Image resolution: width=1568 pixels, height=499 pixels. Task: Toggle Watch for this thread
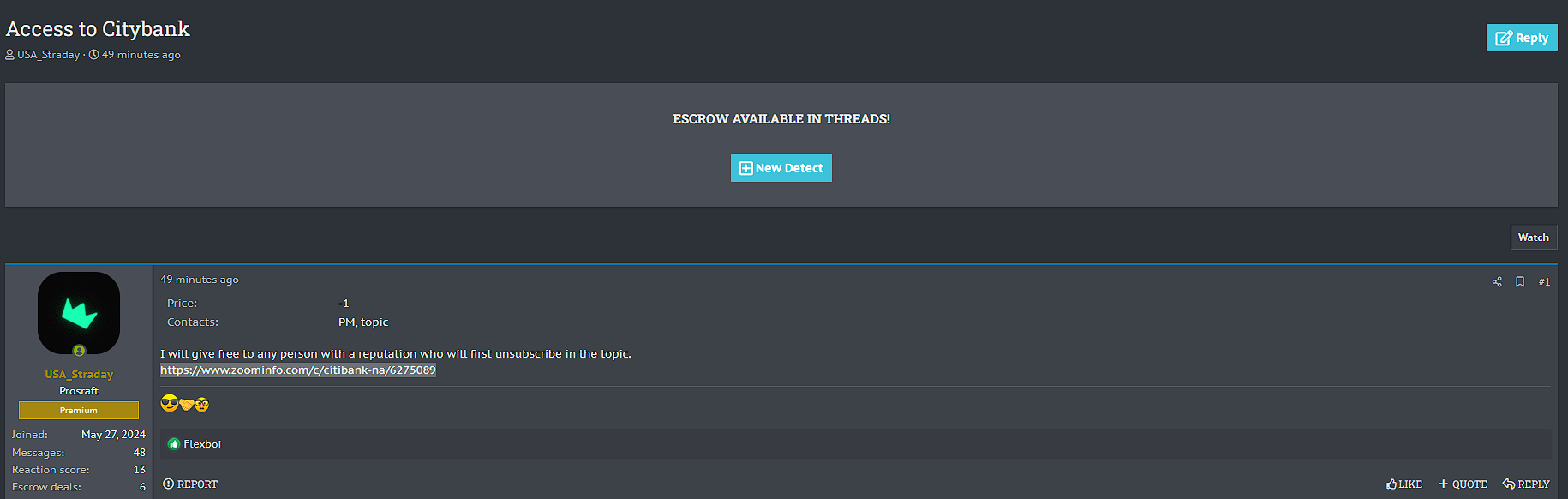[x=1533, y=237]
